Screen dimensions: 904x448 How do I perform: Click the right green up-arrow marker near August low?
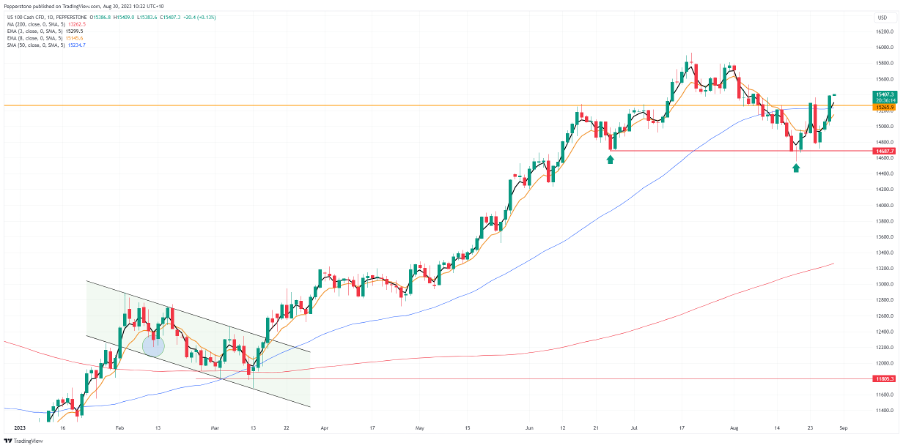(796, 168)
